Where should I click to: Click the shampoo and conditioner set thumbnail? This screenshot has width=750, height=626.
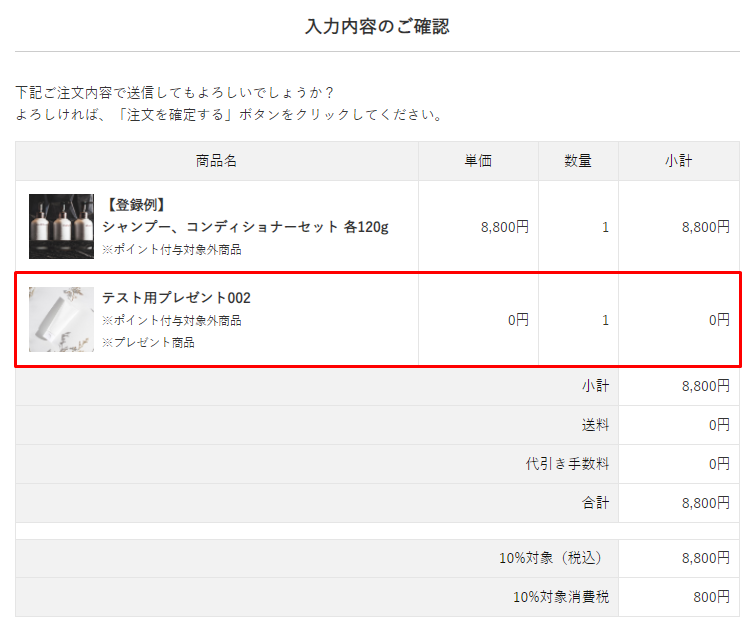[61, 226]
